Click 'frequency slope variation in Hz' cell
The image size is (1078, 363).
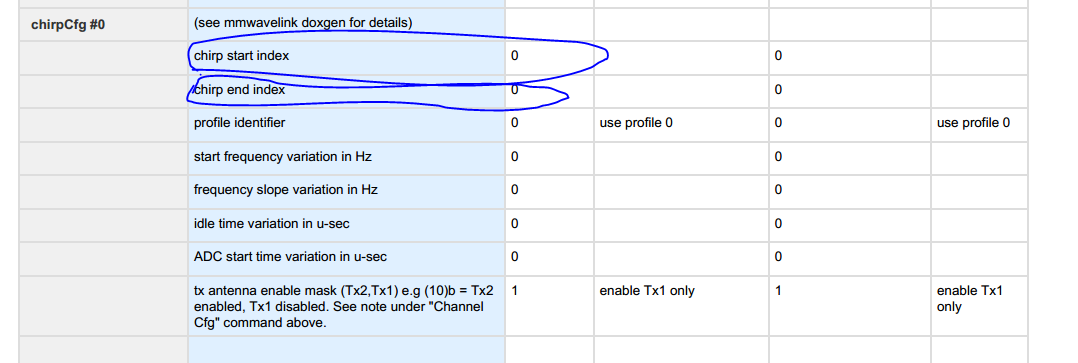tap(346, 191)
